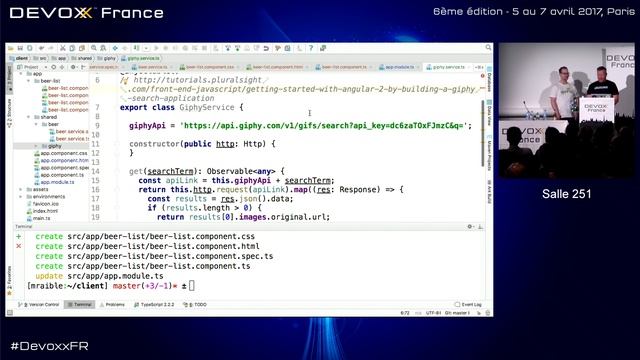
Task: Click the Replace toolbar icon
Action: [x=104, y=48]
